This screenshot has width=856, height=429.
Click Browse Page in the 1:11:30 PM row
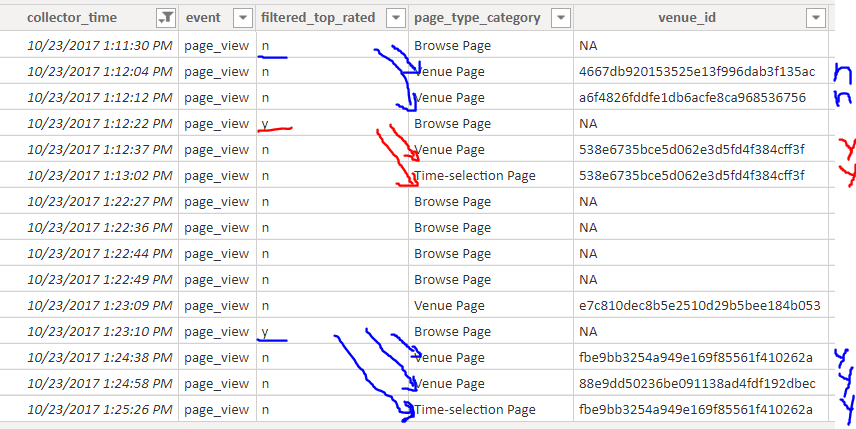coord(452,46)
